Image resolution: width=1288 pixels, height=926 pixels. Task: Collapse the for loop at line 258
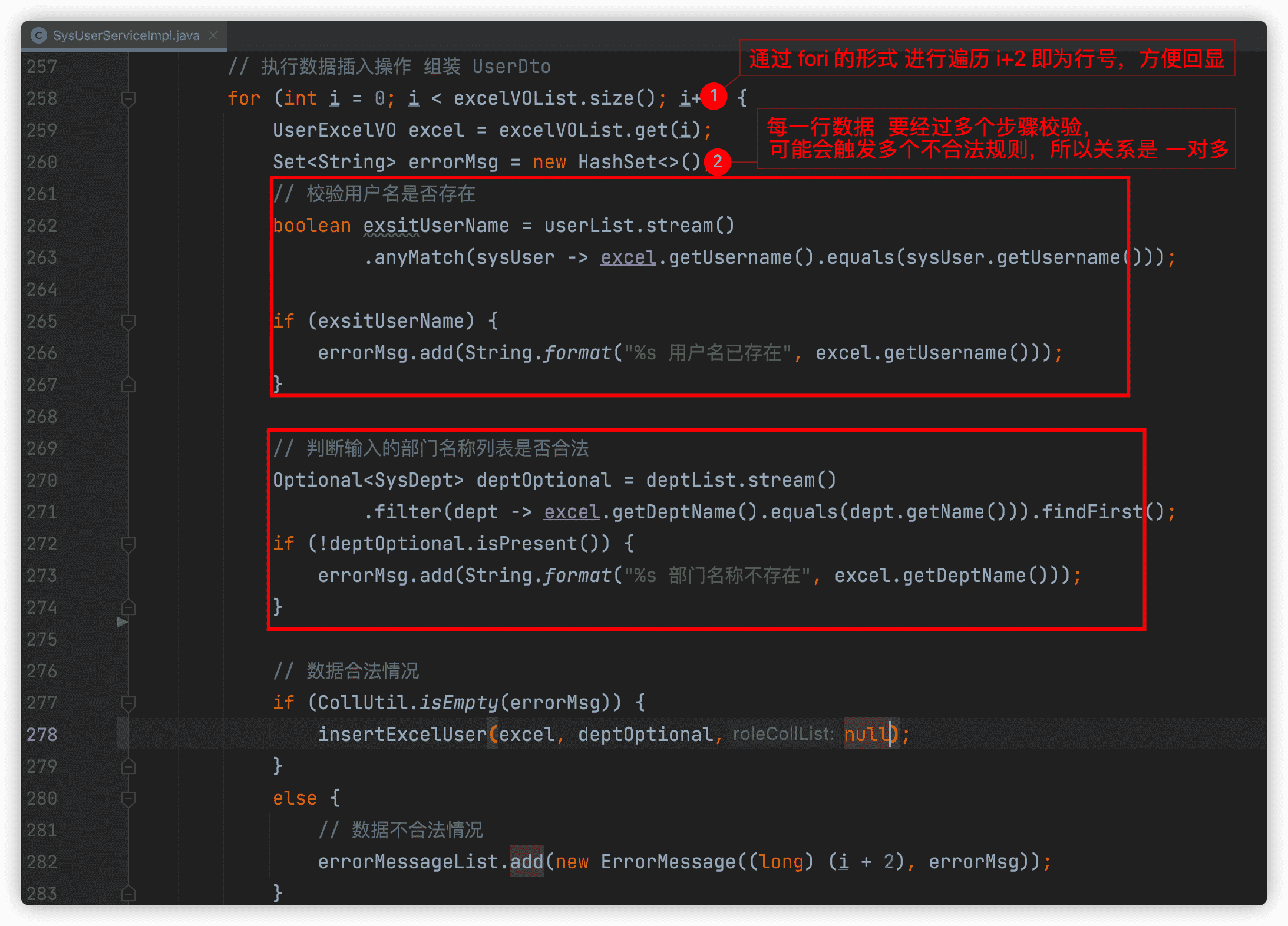click(128, 98)
